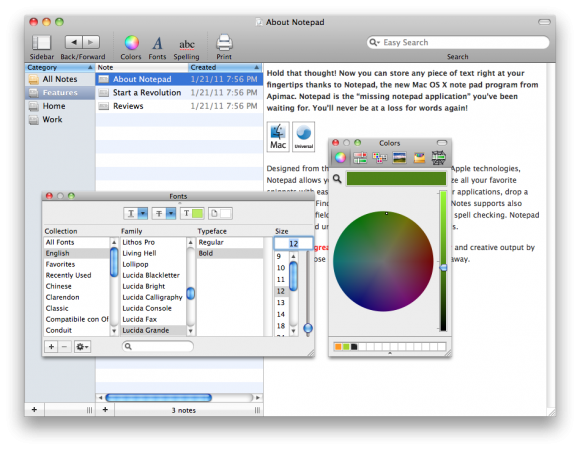Viewport: 580px width, 450px height.
Task: Click the Easy Search field
Action: click(458, 43)
